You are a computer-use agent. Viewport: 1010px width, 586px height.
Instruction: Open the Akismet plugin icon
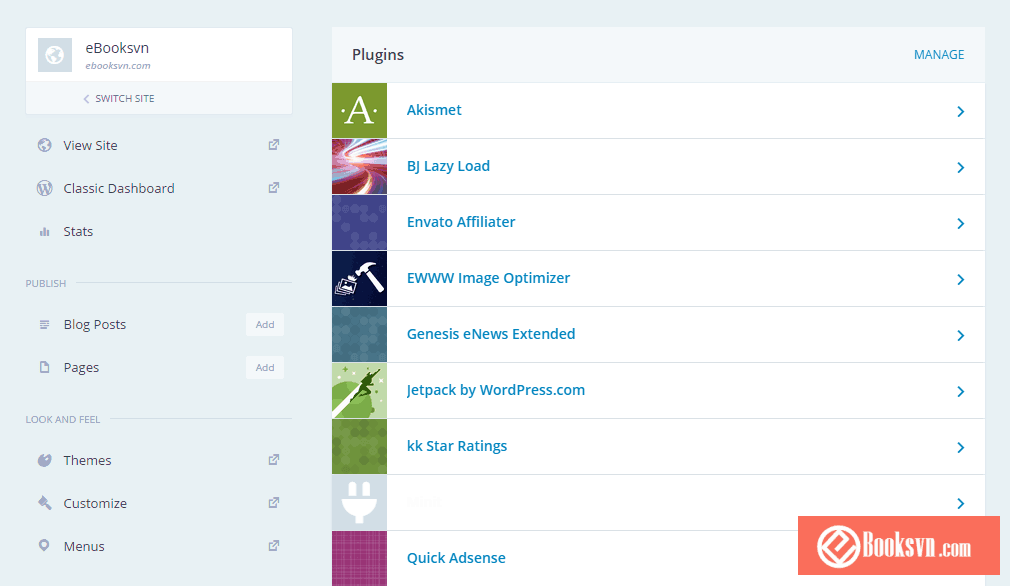coord(359,110)
